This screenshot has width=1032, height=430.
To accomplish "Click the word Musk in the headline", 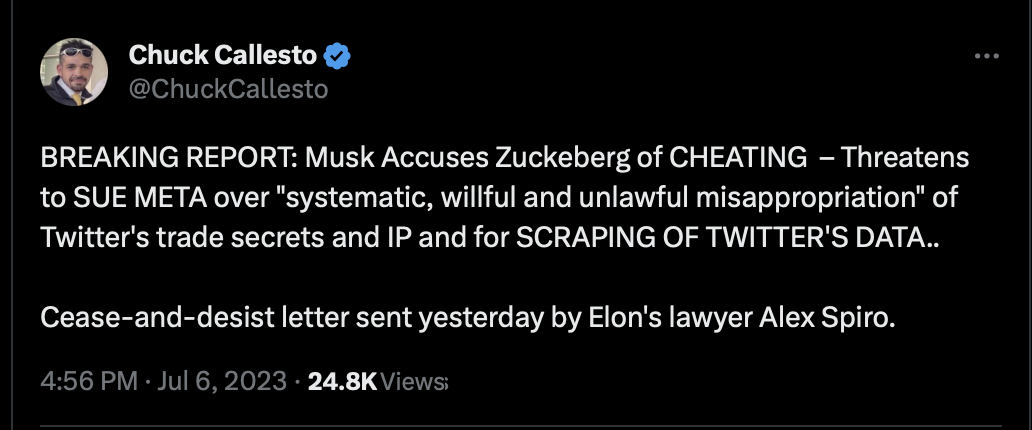I will point(338,159).
